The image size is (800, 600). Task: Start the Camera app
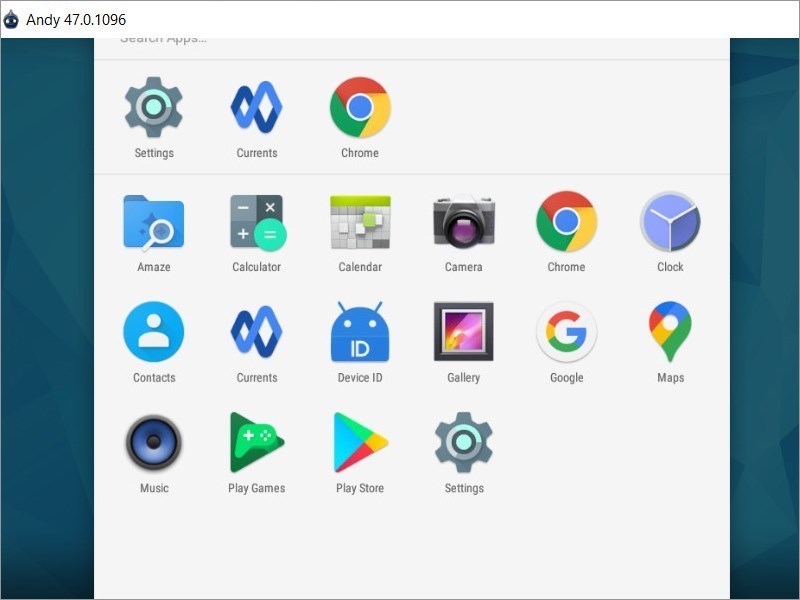(463, 222)
